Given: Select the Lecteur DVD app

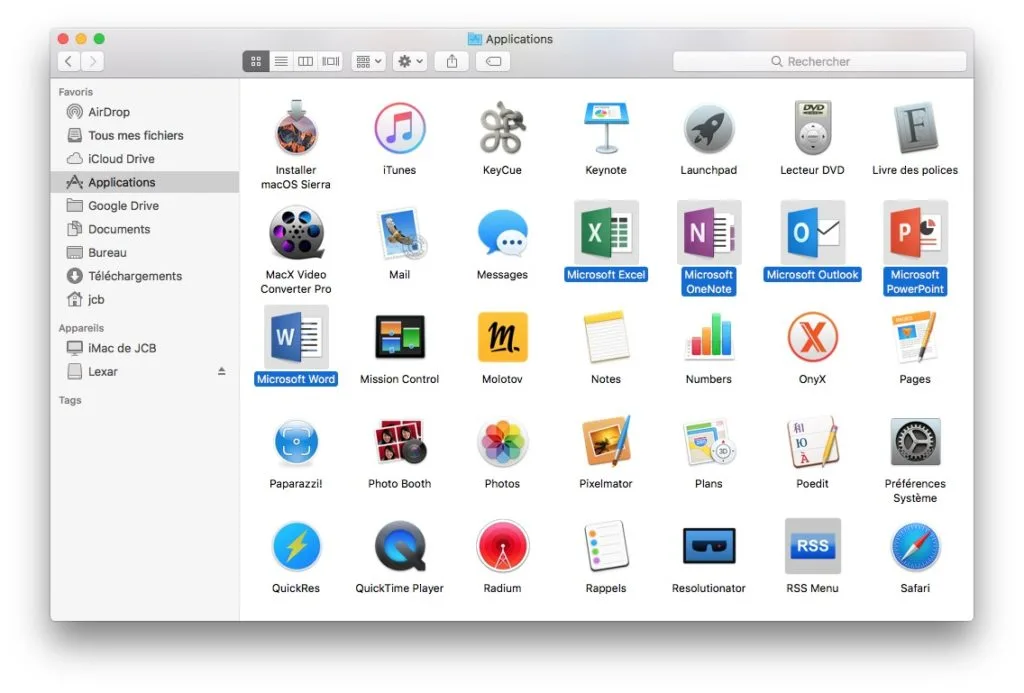Looking at the screenshot, I should click(812, 129).
